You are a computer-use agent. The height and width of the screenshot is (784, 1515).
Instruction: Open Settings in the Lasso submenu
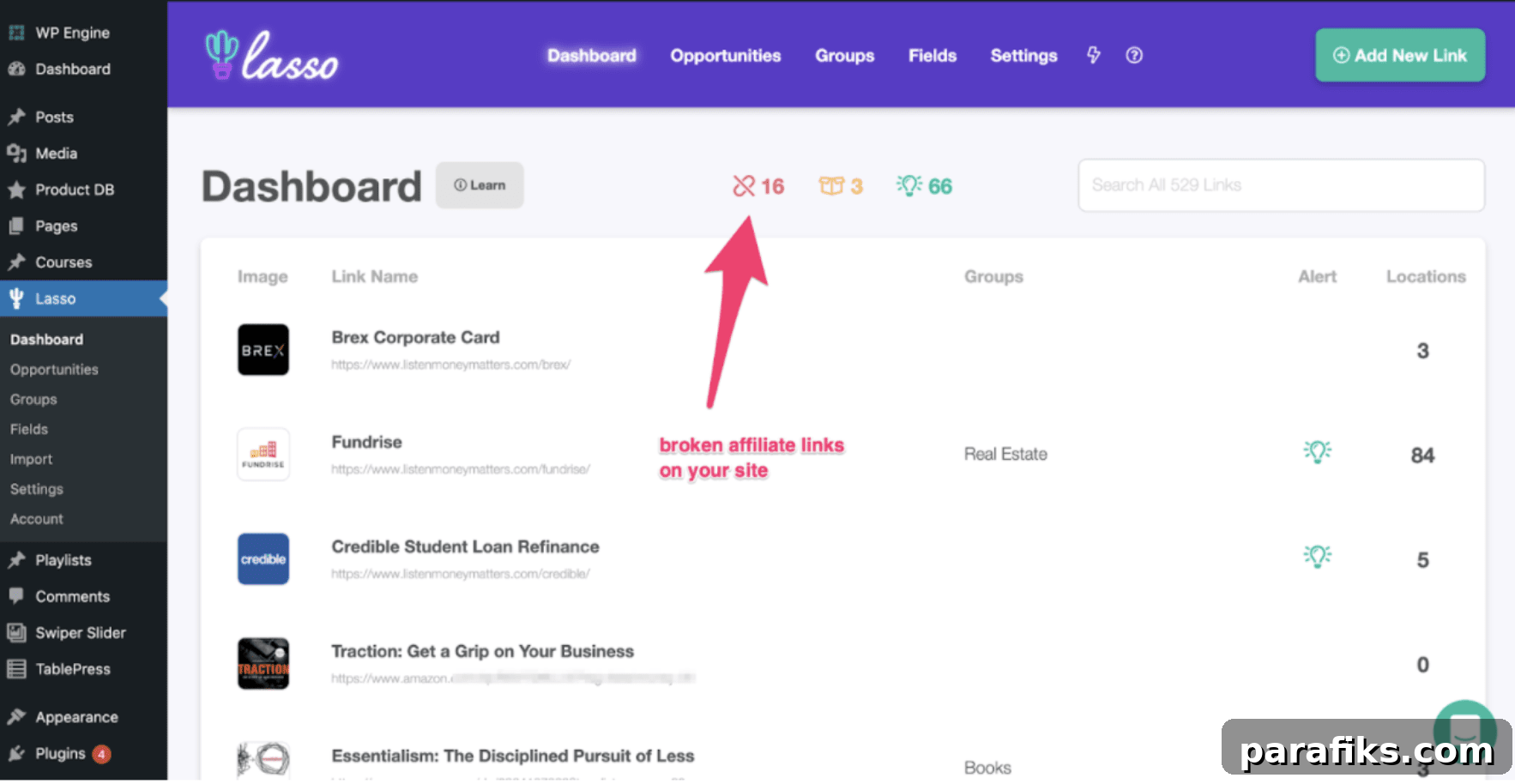tap(37, 489)
